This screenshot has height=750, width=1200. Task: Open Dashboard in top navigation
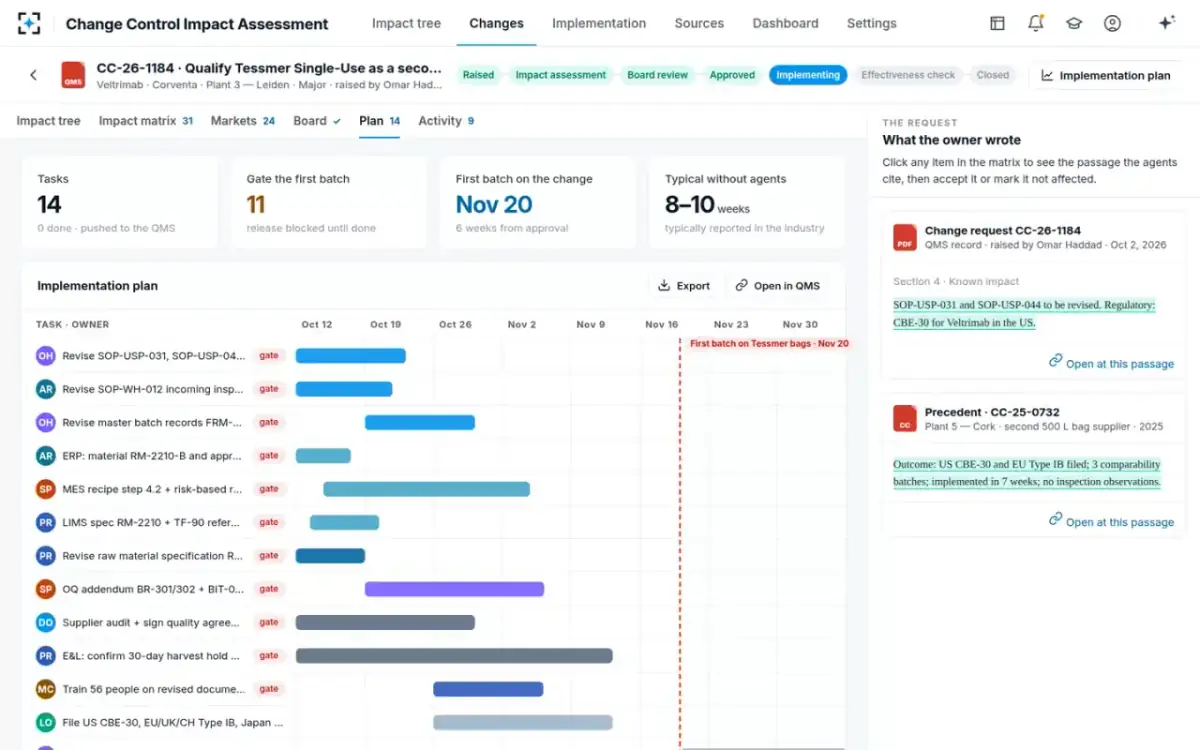[x=785, y=23]
